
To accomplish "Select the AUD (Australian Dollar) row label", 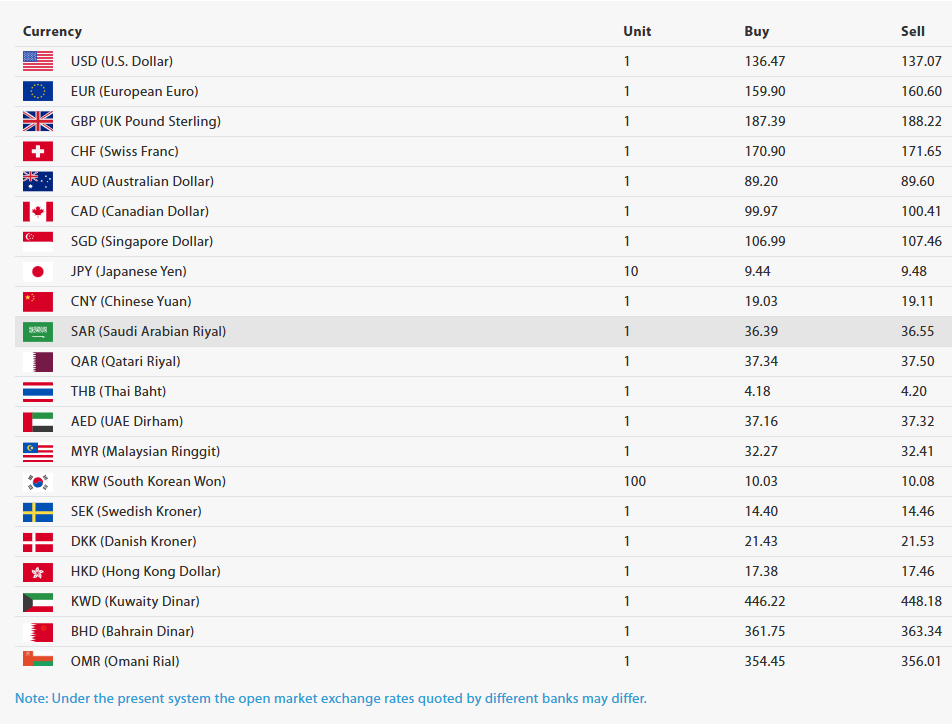I will pos(142,182).
